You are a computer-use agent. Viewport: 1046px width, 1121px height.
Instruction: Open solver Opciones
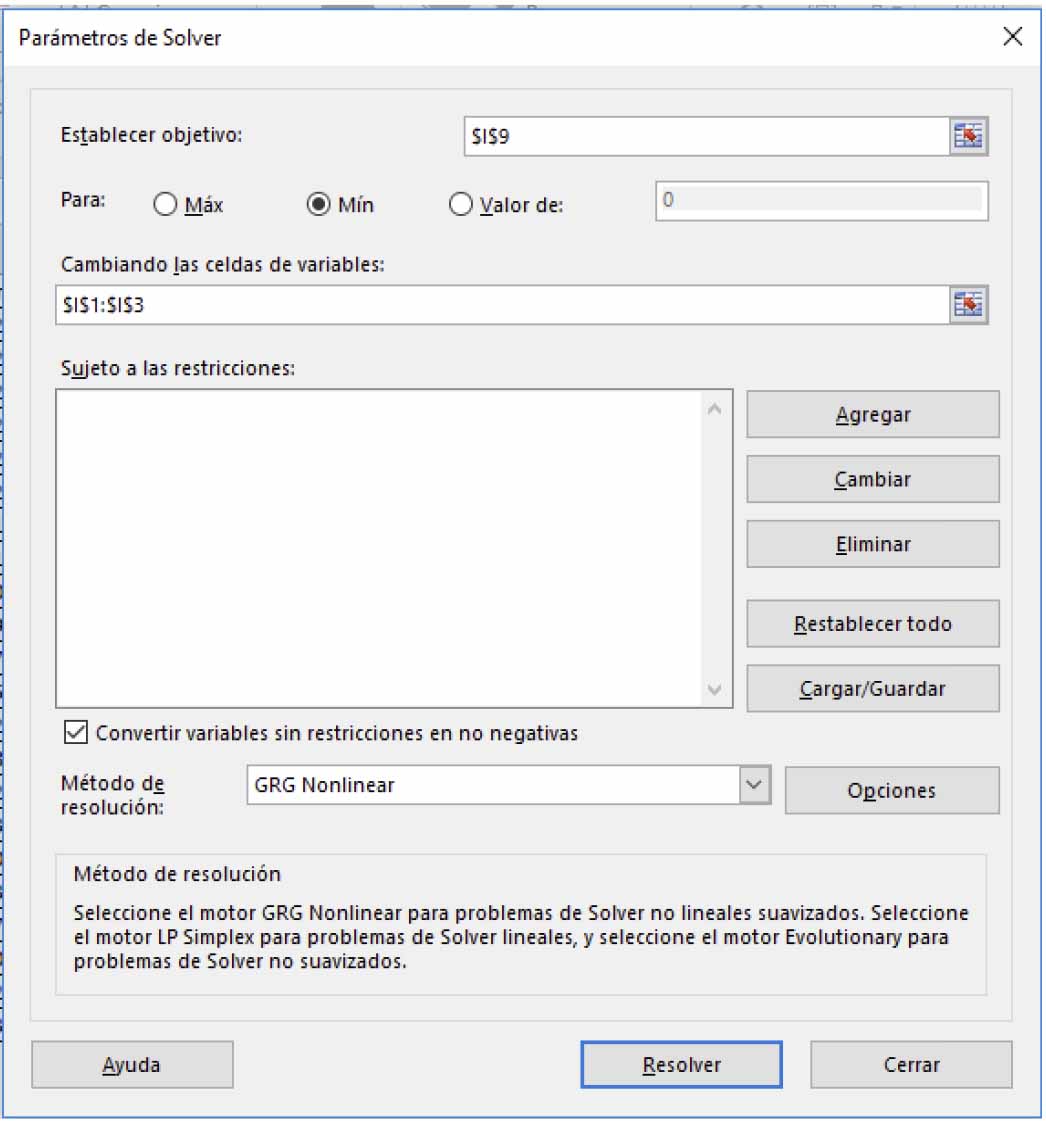[891, 791]
